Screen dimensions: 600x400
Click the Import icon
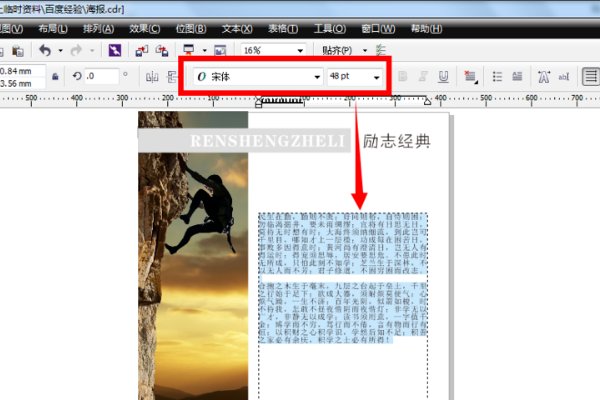(142, 51)
